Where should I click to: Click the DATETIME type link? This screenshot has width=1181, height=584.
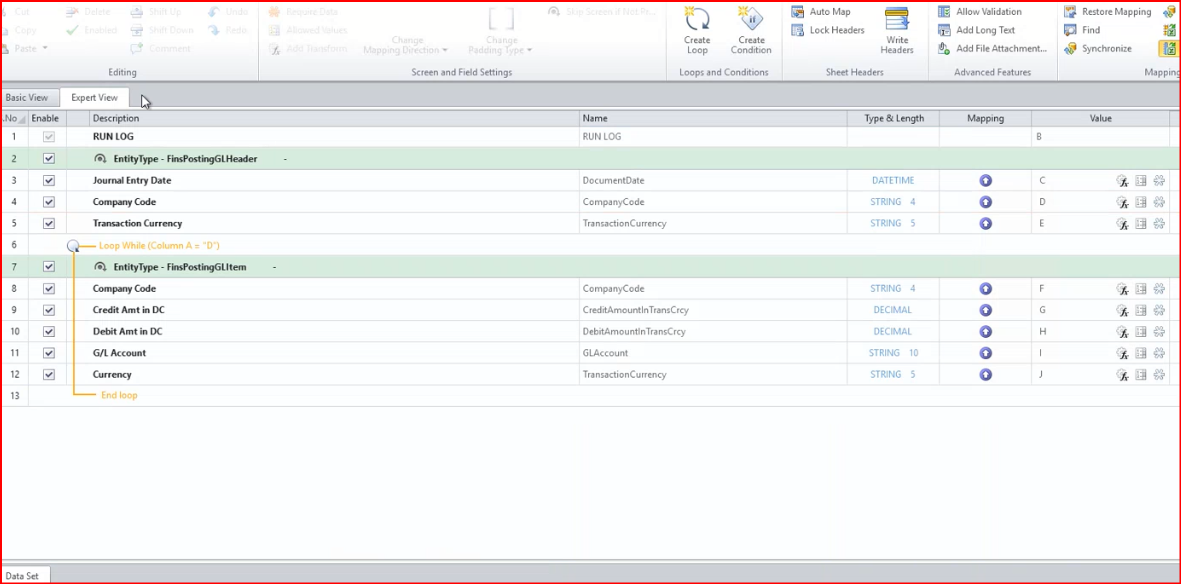pos(893,181)
